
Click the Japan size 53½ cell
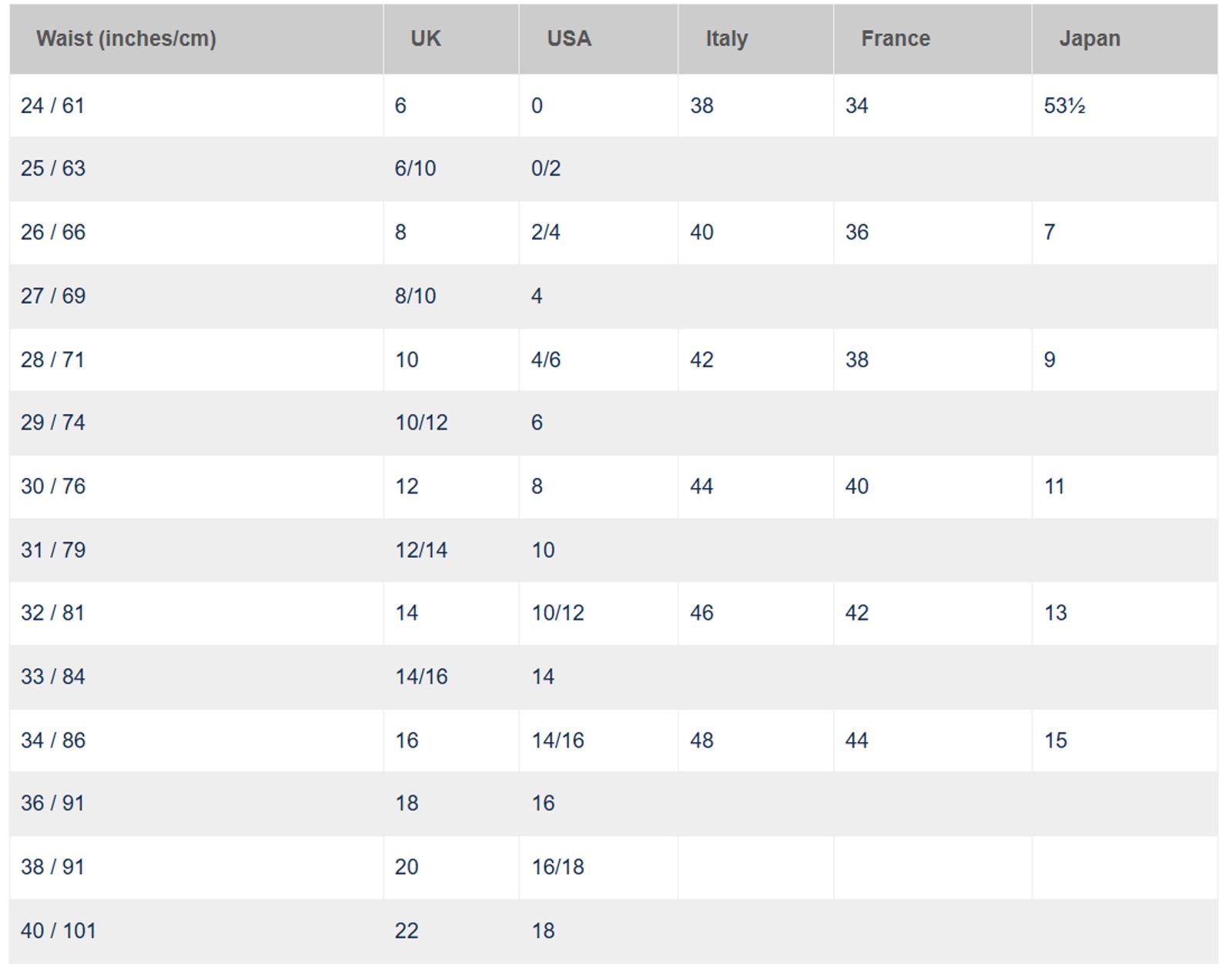(x=1065, y=106)
